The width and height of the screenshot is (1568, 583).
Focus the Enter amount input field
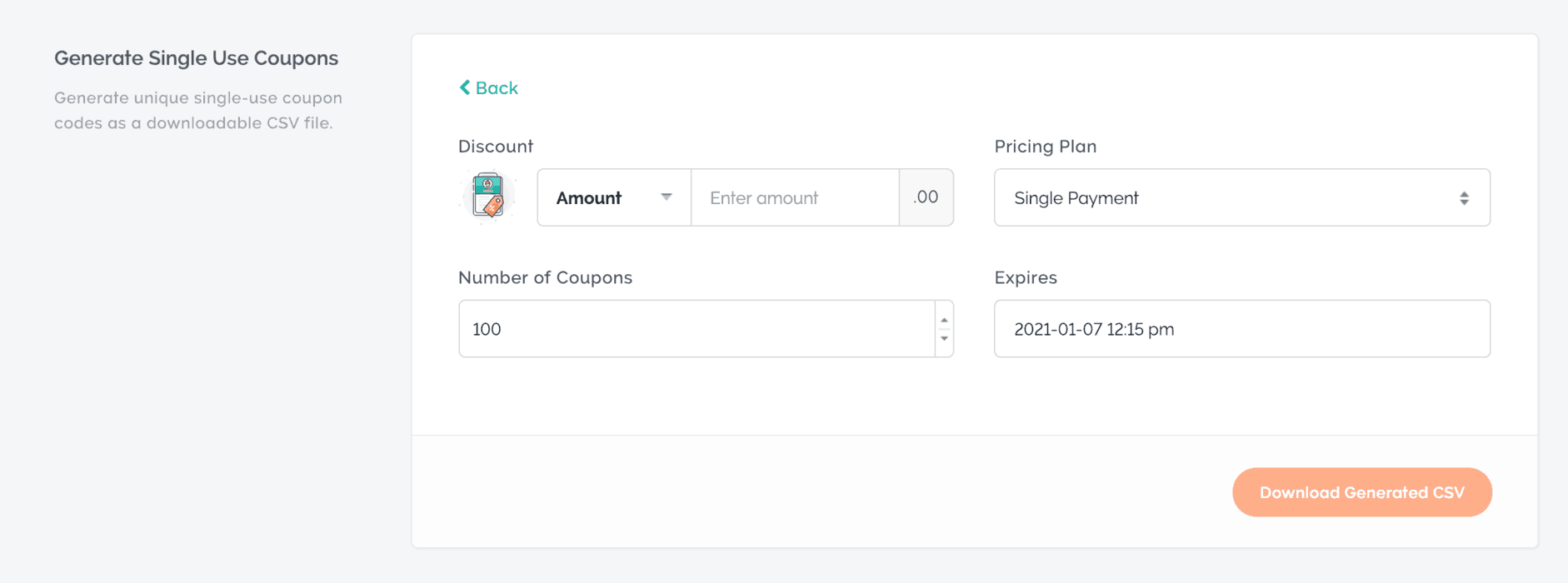(795, 197)
